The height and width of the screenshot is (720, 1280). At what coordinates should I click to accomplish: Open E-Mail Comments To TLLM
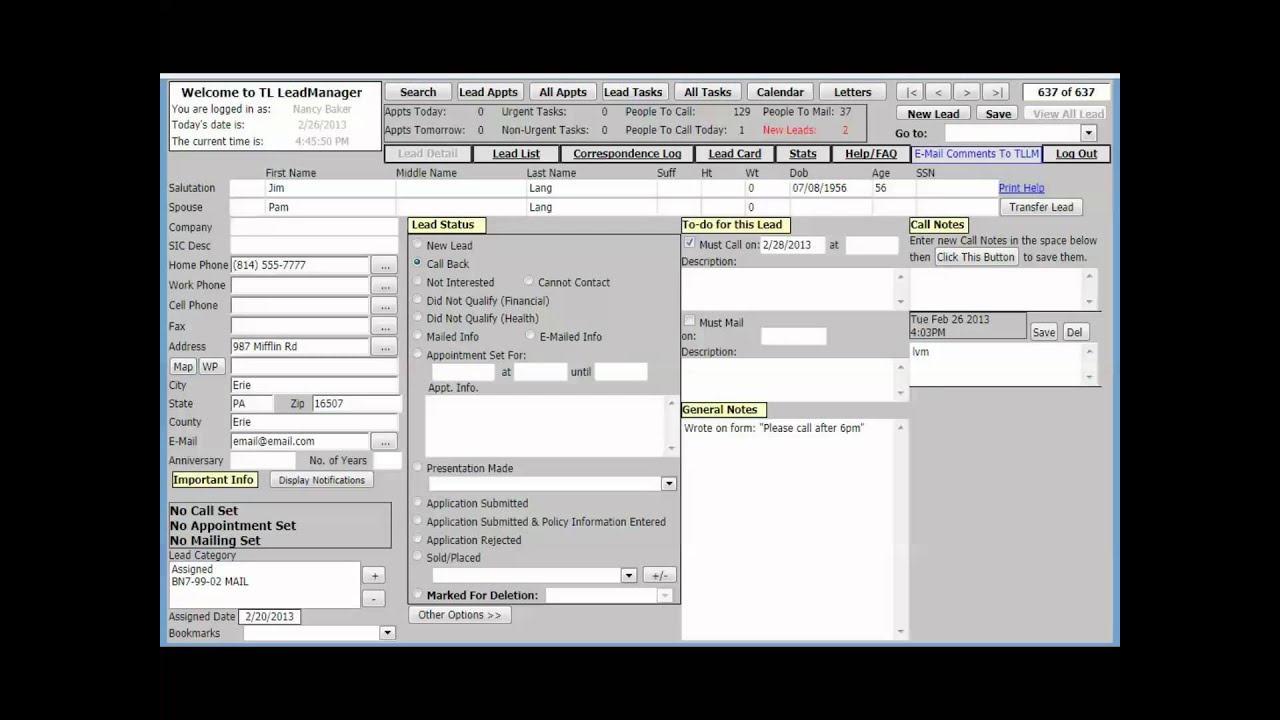tap(977, 154)
